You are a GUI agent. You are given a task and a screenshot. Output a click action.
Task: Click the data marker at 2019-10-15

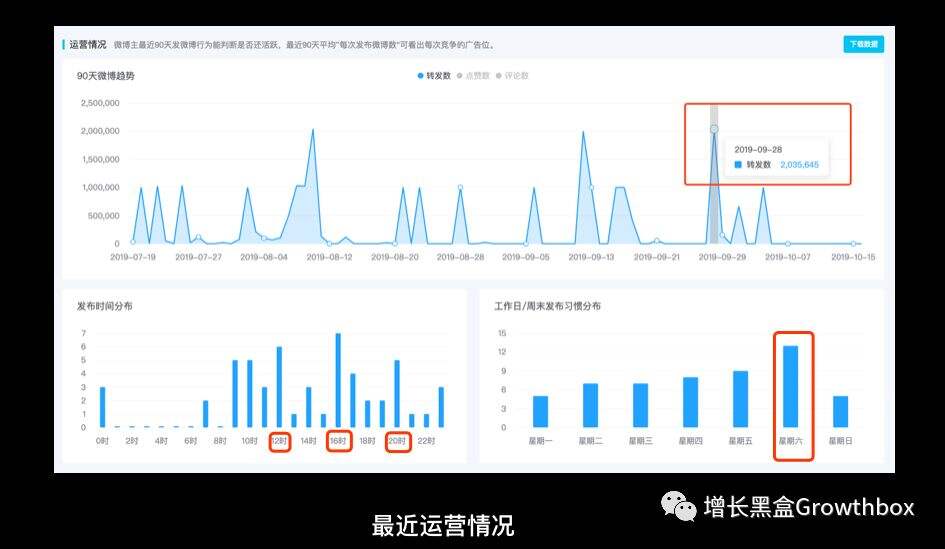tap(853, 243)
